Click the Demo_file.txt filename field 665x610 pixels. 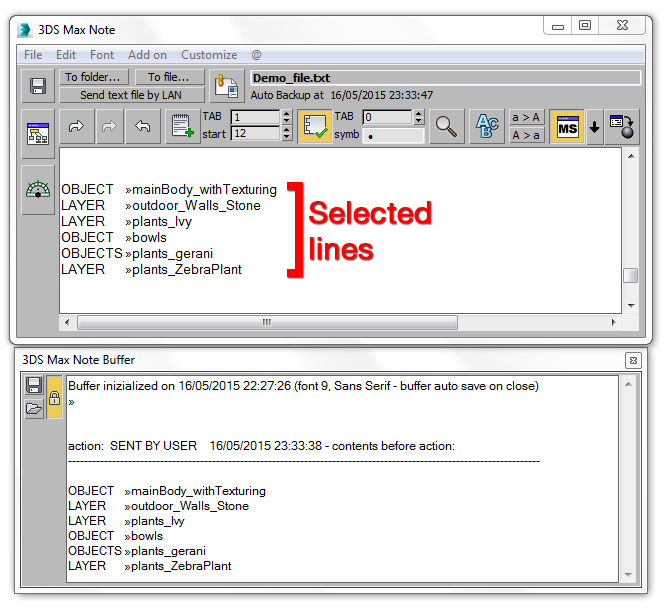(445, 78)
